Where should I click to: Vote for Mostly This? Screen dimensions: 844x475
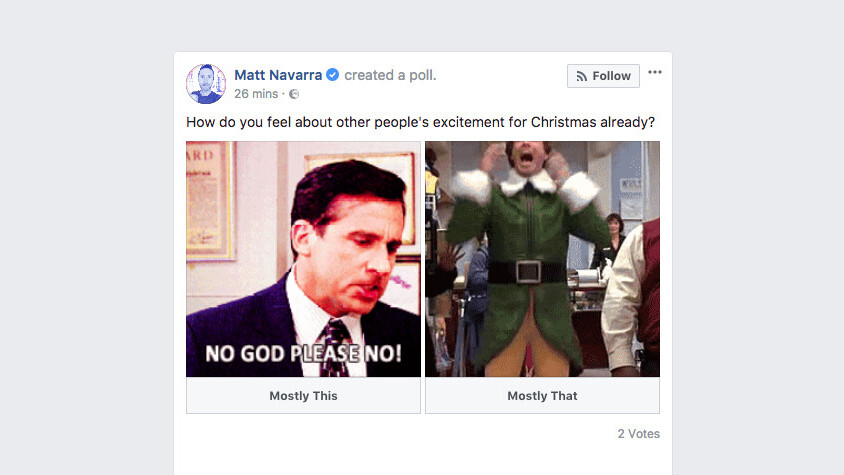(x=303, y=396)
